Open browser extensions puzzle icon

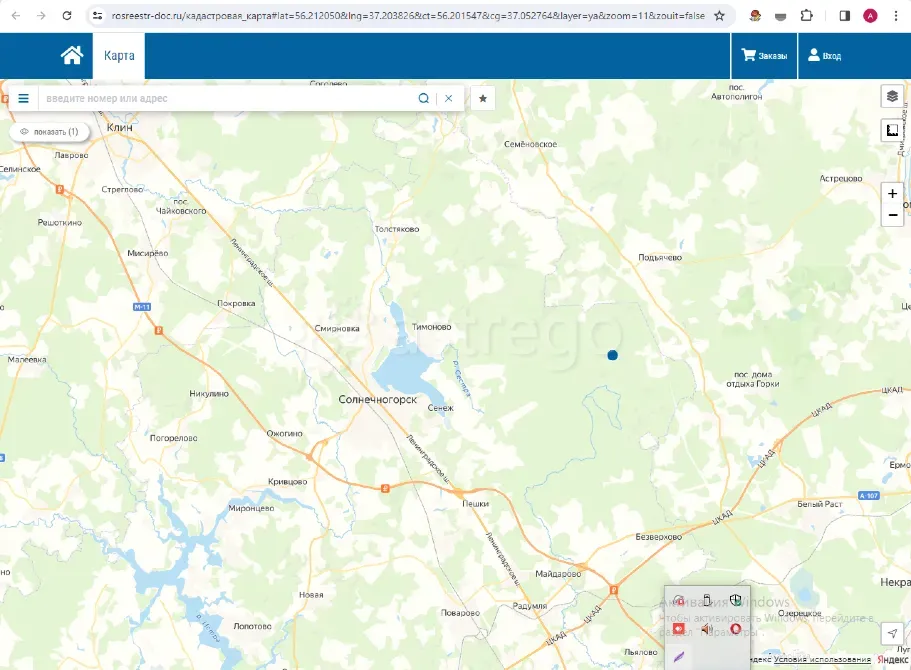coord(806,16)
